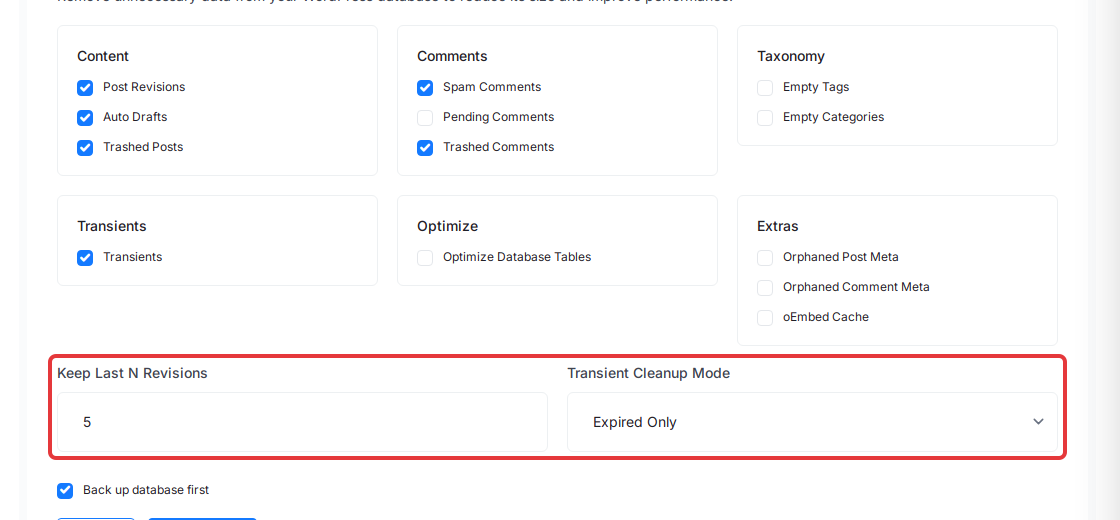The image size is (1120, 520).
Task: Toggle the Trashed Comments checkbox
Action: pos(425,148)
